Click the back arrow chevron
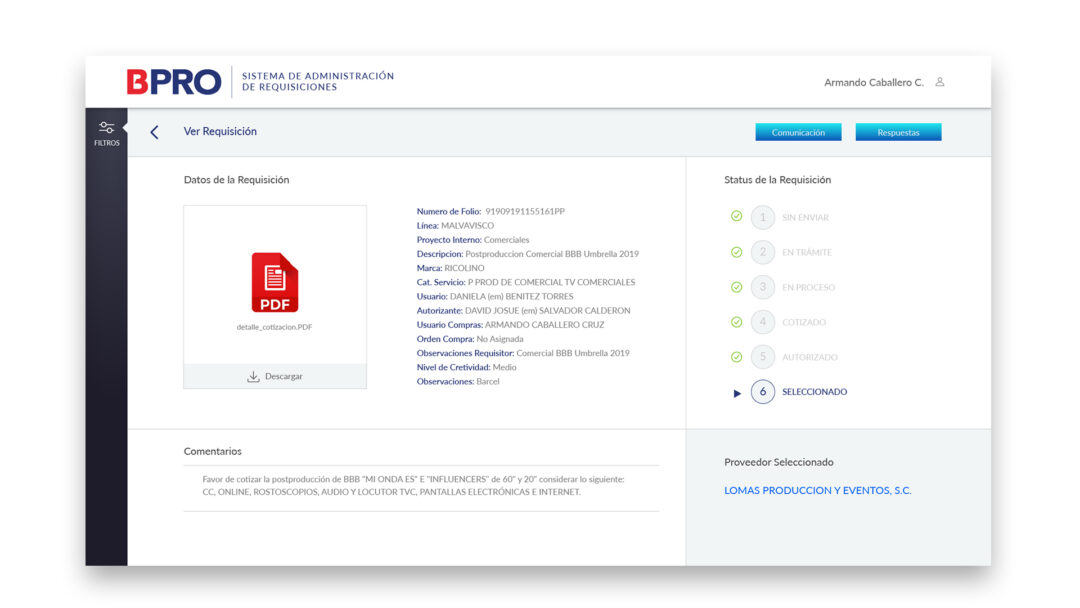Viewport: 1080px width, 608px height. [154, 132]
